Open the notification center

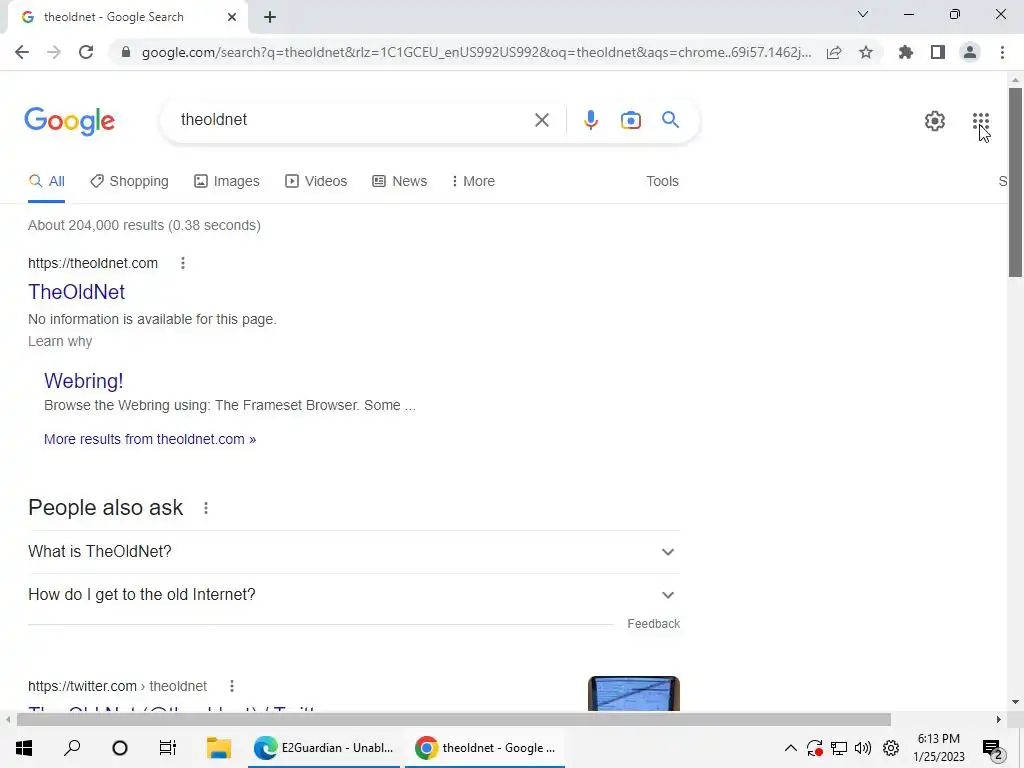(993, 748)
